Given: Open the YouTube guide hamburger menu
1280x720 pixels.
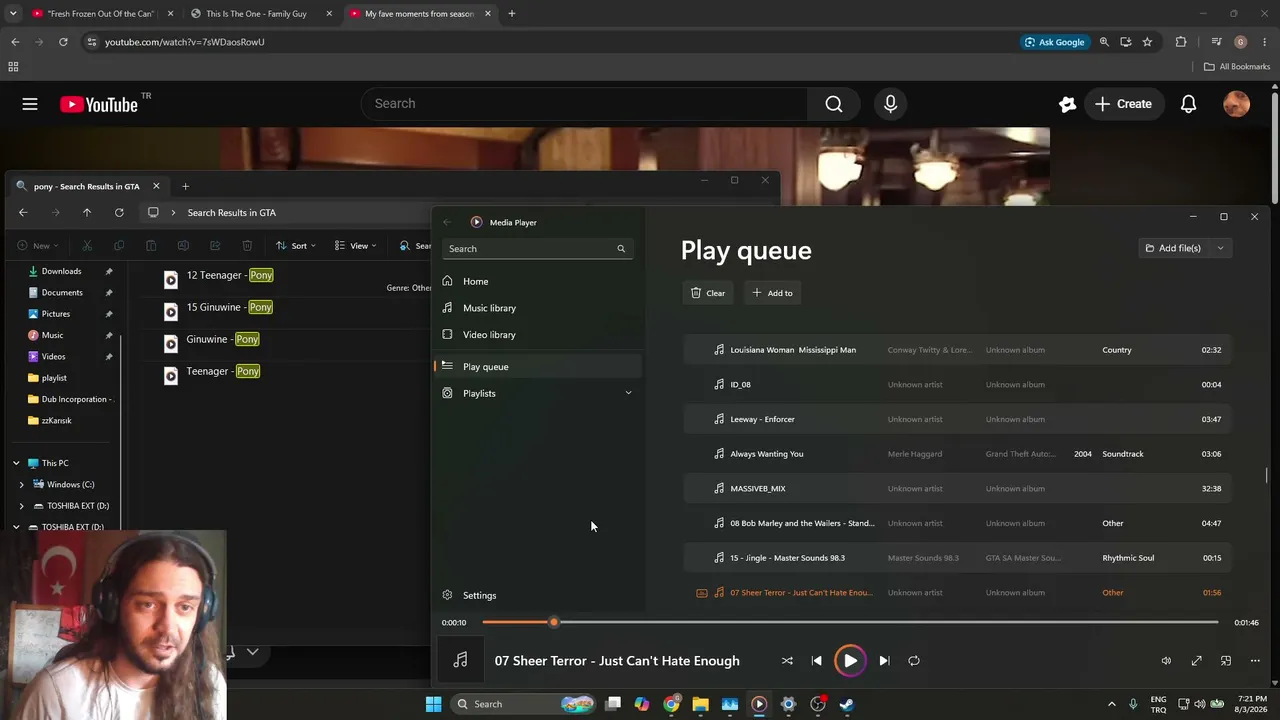Looking at the screenshot, I should (30, 104).
